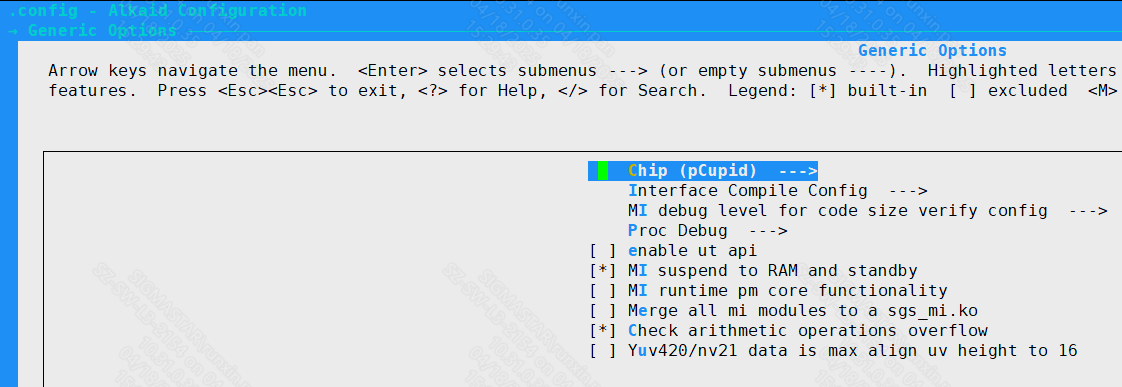
Task: Click the .config - Alkaid Configuration title
Action: click(x=157, y=11)
